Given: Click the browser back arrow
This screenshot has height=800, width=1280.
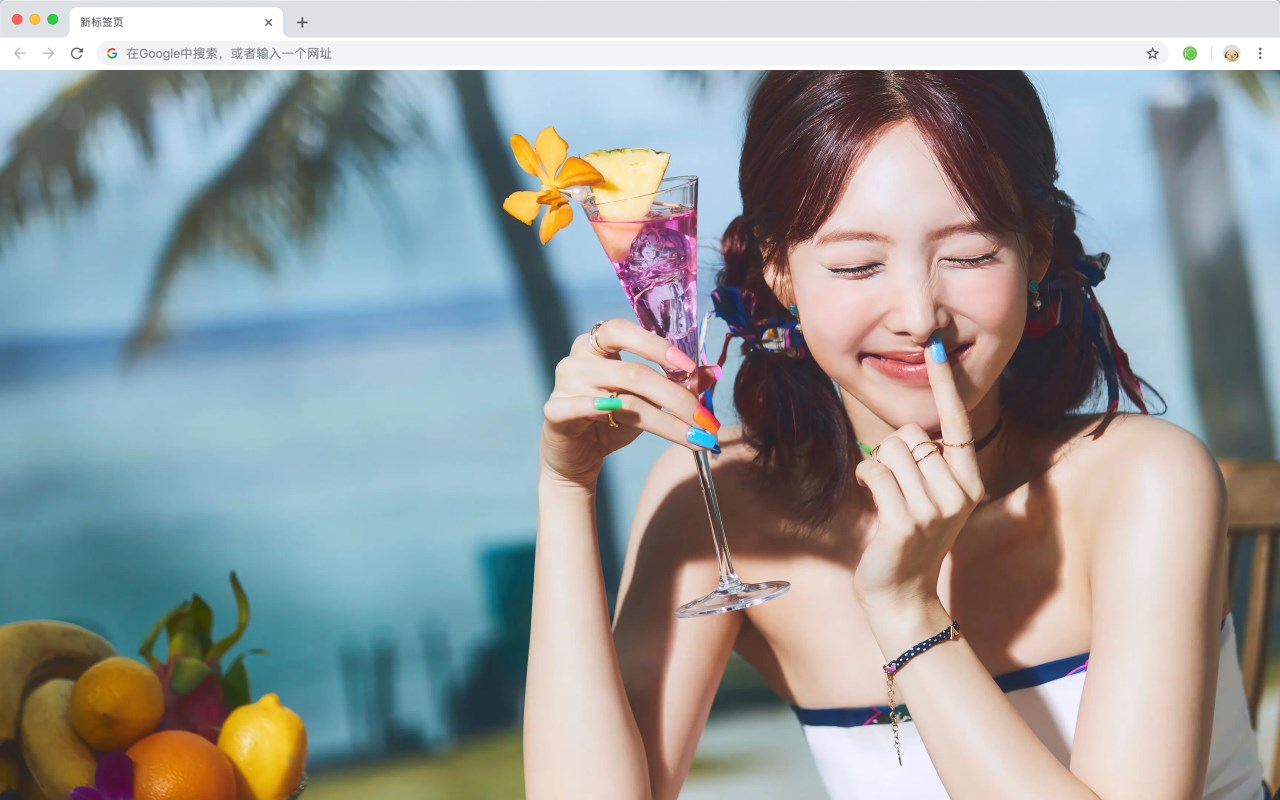Looking at the screenshot, I should click(x=20, y=53).
